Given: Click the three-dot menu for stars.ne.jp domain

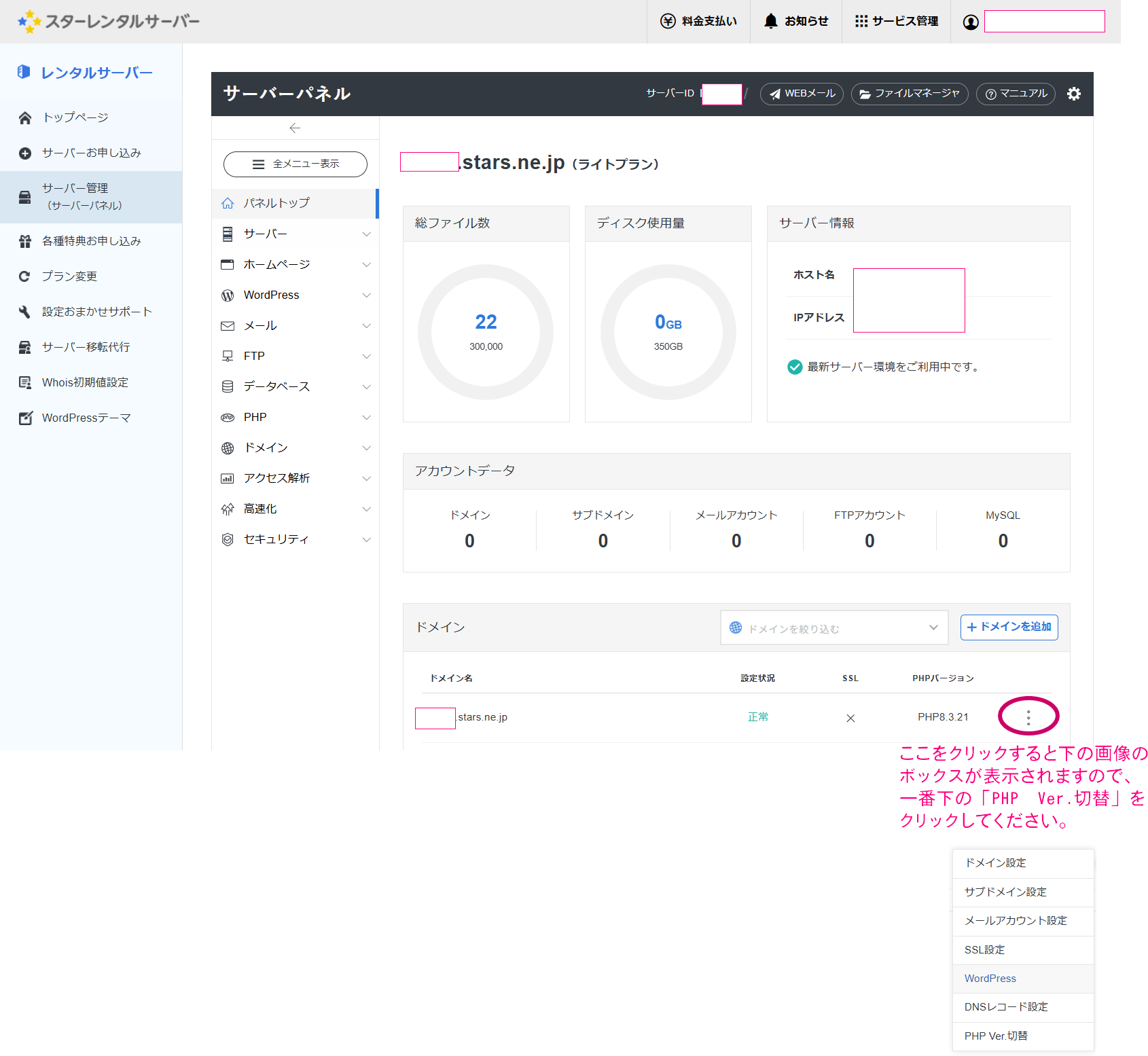Looking at the screenshot, I should pyautogui.click(x=1028, y=717).
